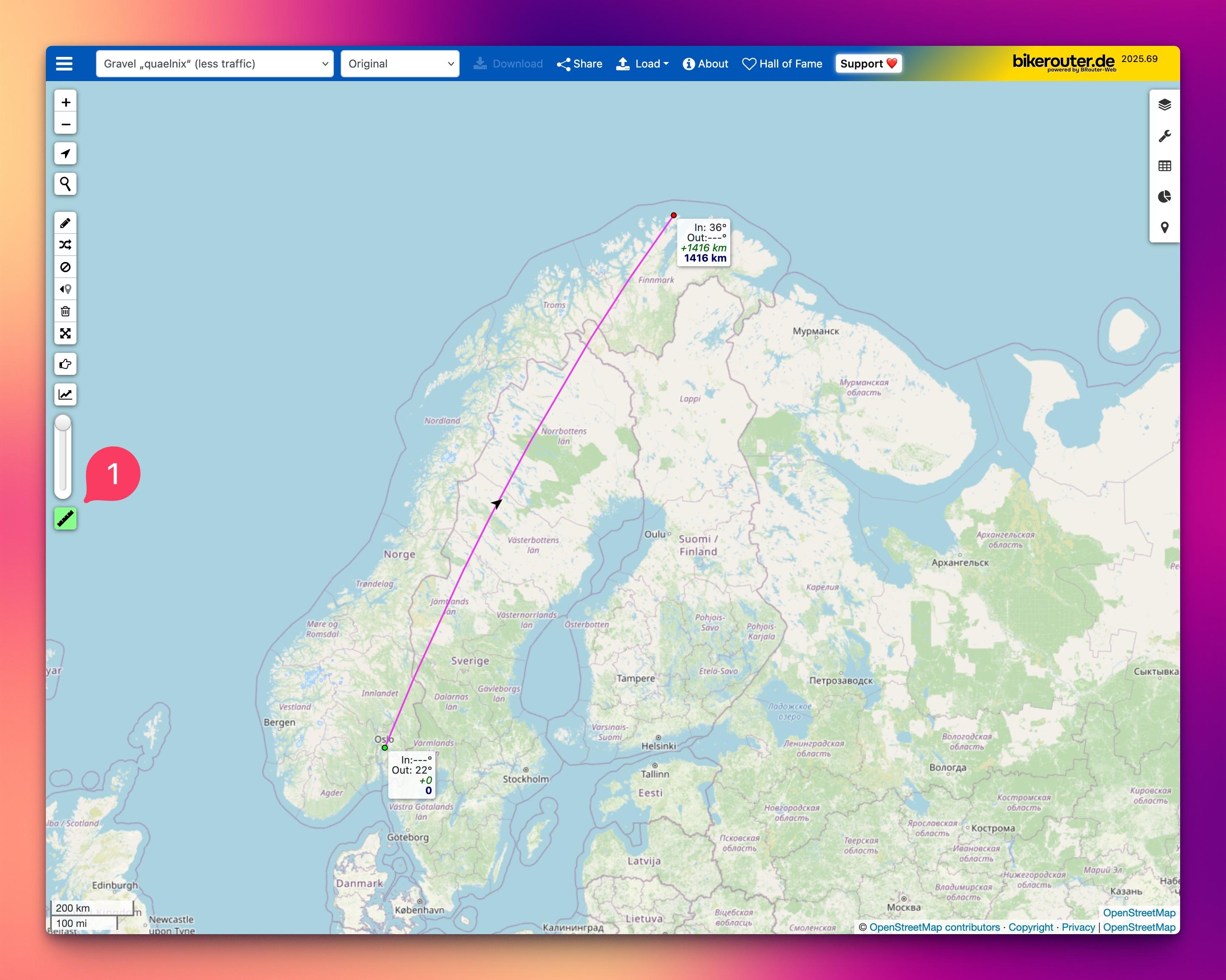Screen dimensions: 1226x980
Task: Click the version number 2025.69
Action: point(1139,59)
